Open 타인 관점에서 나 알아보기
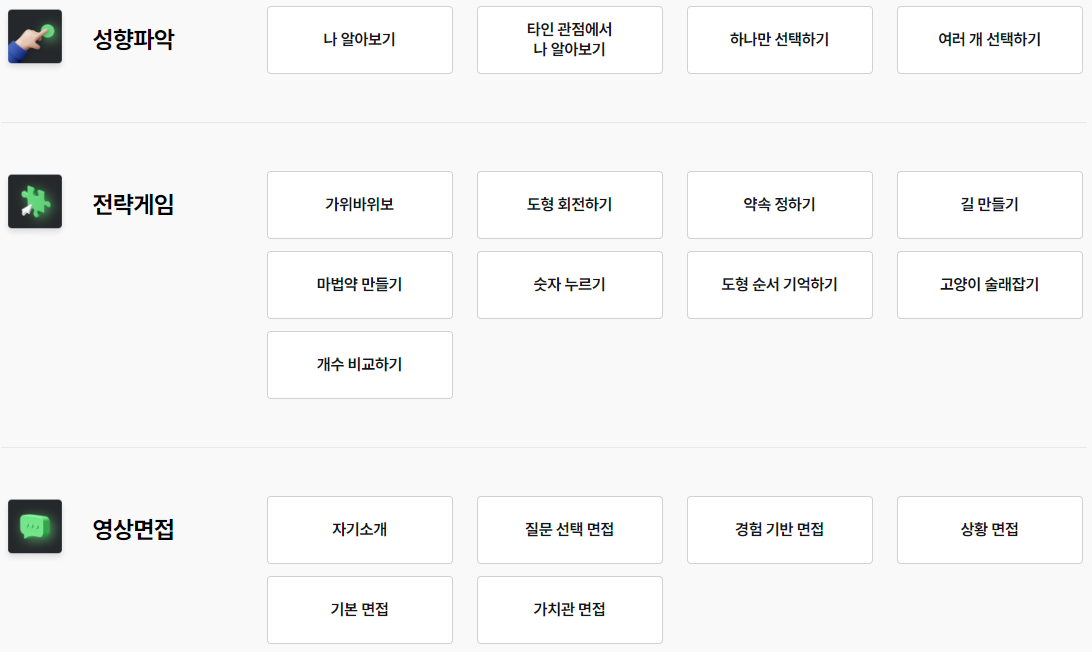Screen dimensions: 1092x652 point(569,40)
